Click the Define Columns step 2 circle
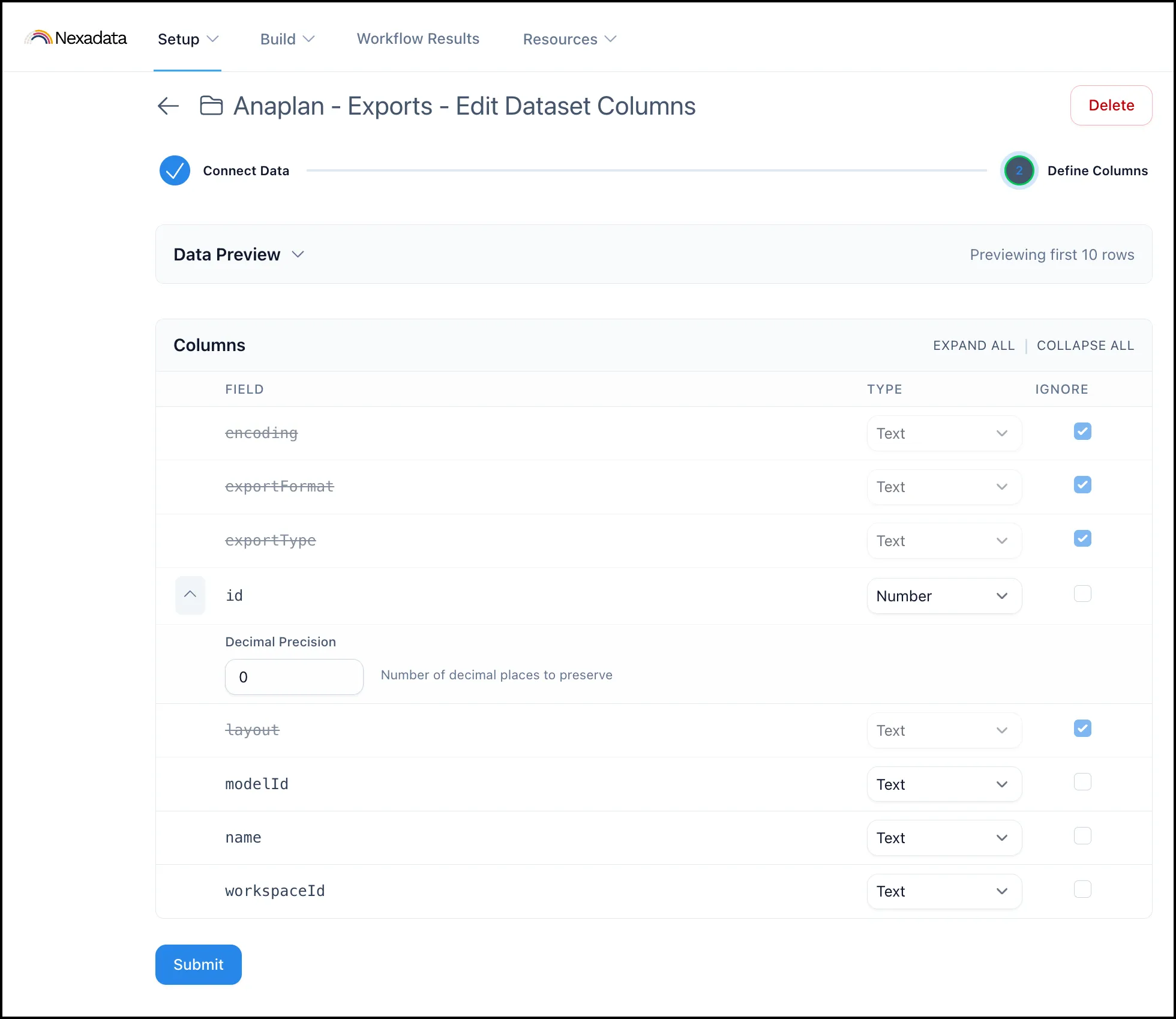The image size is (1176, 1019). coord(1019,170)
